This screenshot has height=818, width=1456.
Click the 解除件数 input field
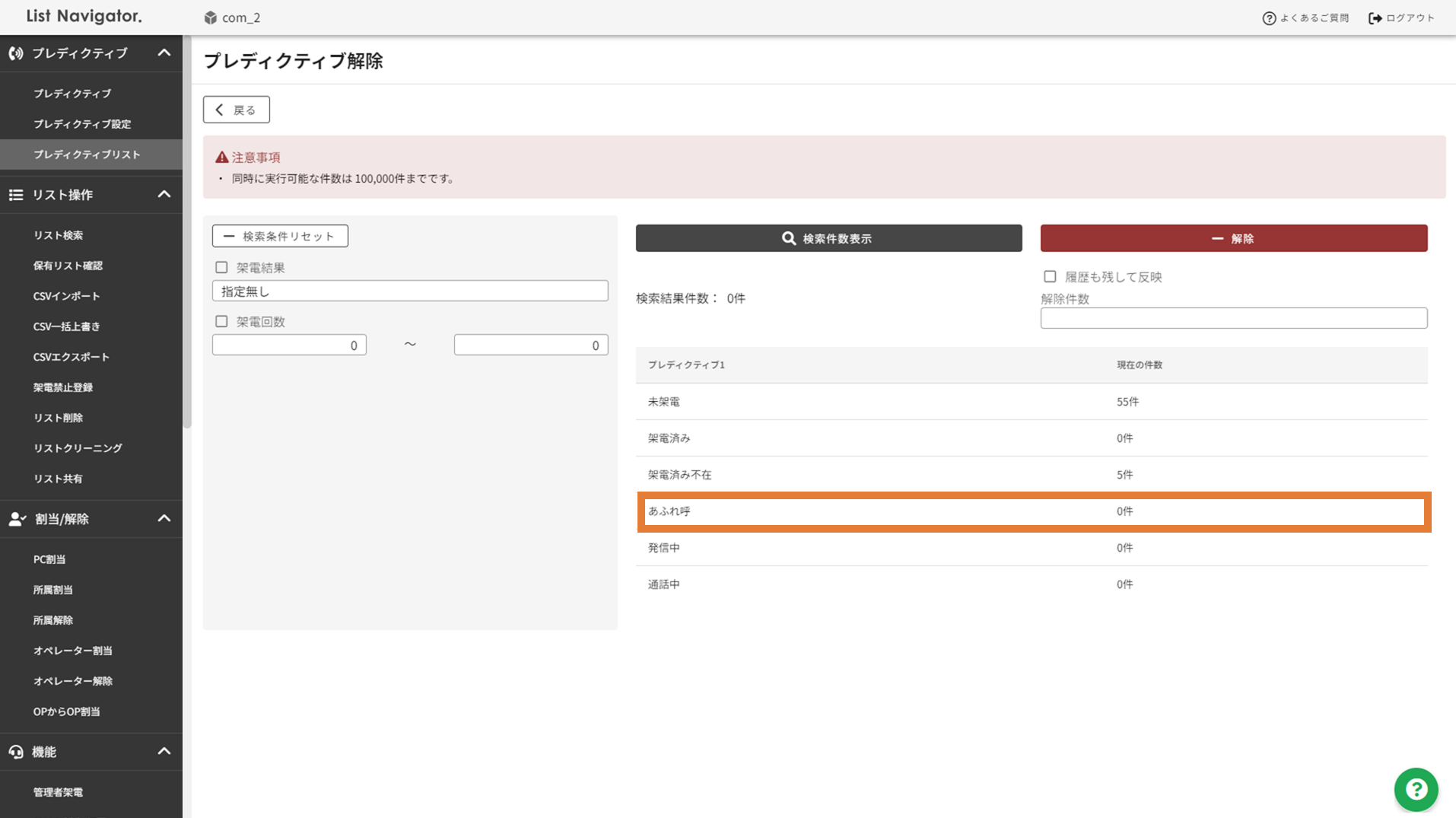coord(1233,318)
